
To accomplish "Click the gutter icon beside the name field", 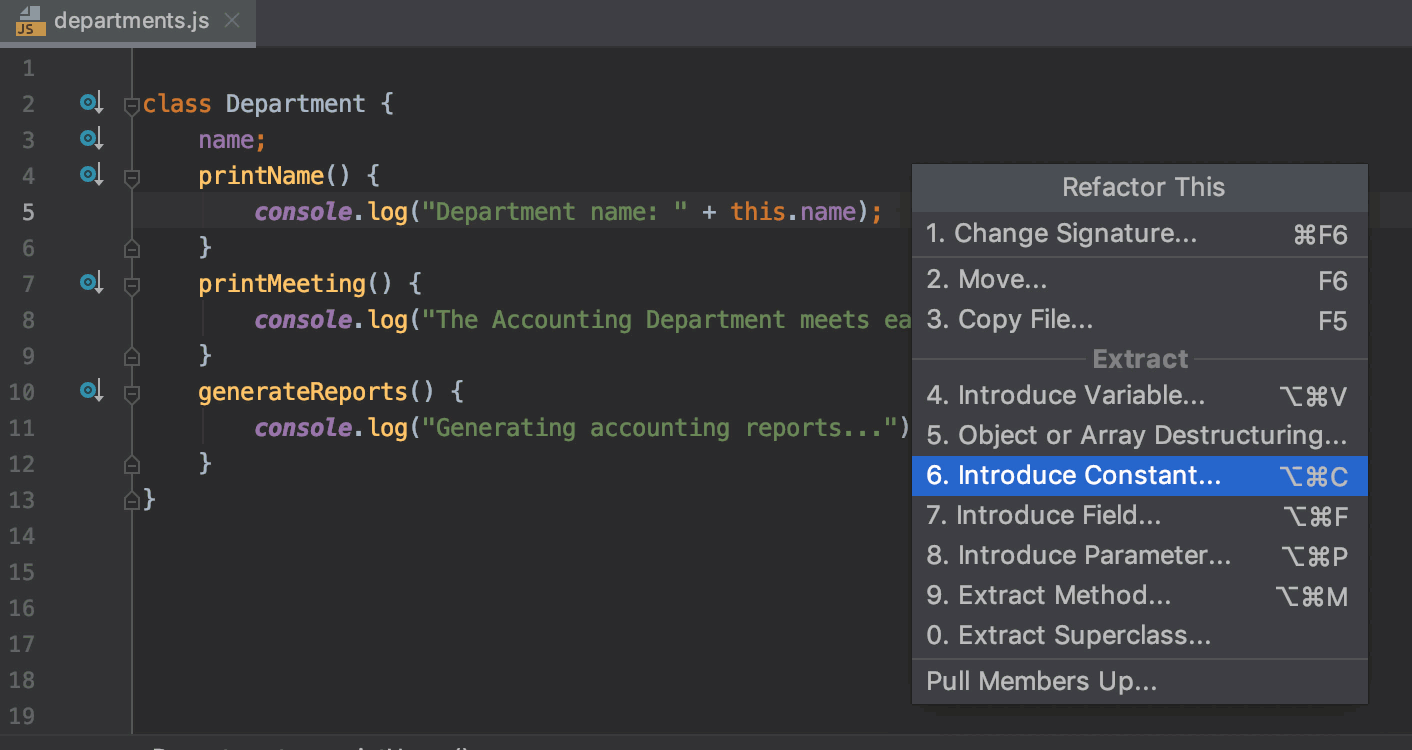I will pyautogui.click(x=91, y=138).
